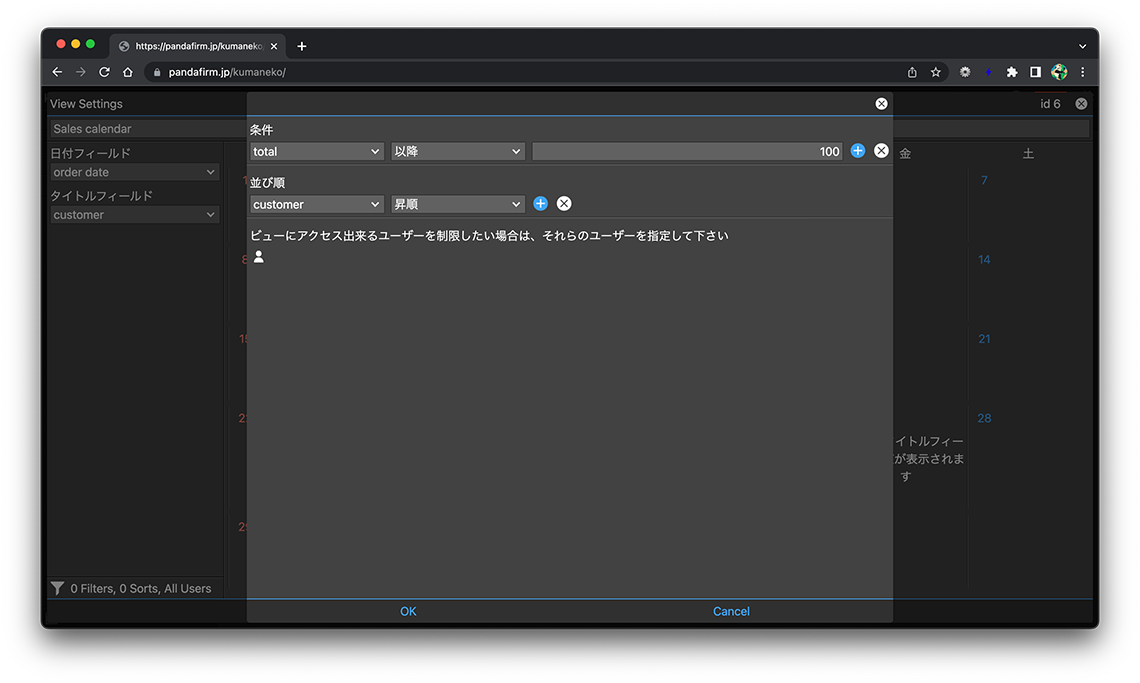This screenshot has width=1140, height=683.
Task: Add a new sort order row
Action: click(541, 204)
